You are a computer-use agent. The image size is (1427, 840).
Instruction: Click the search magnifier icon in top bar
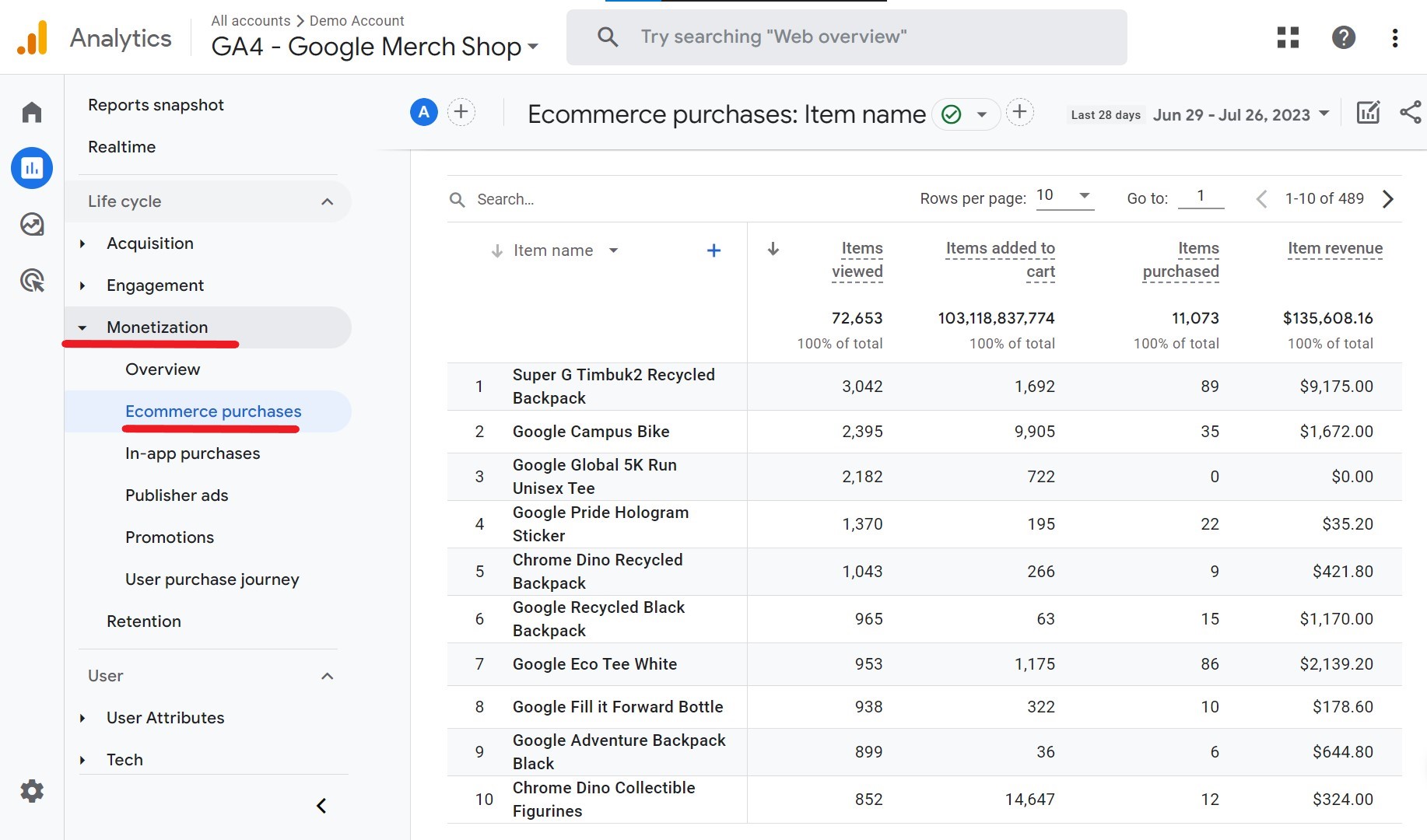coord(608,37)
